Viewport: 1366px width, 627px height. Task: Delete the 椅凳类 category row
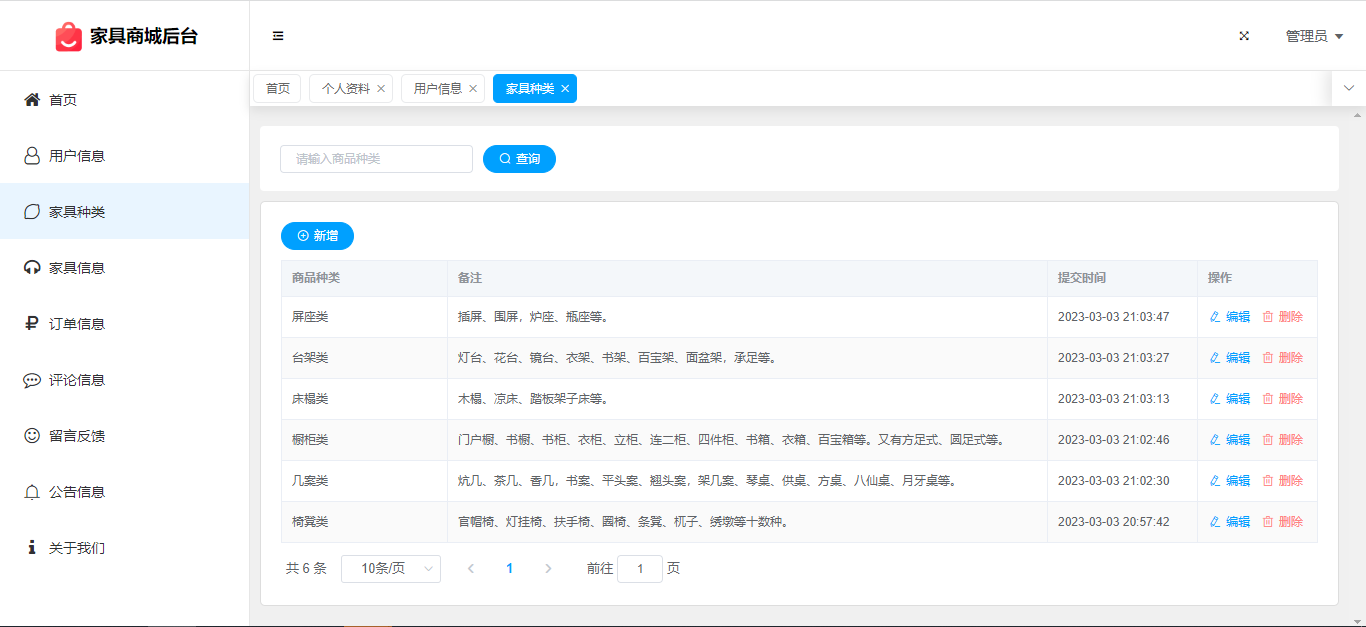click(x=1282, y=522)
